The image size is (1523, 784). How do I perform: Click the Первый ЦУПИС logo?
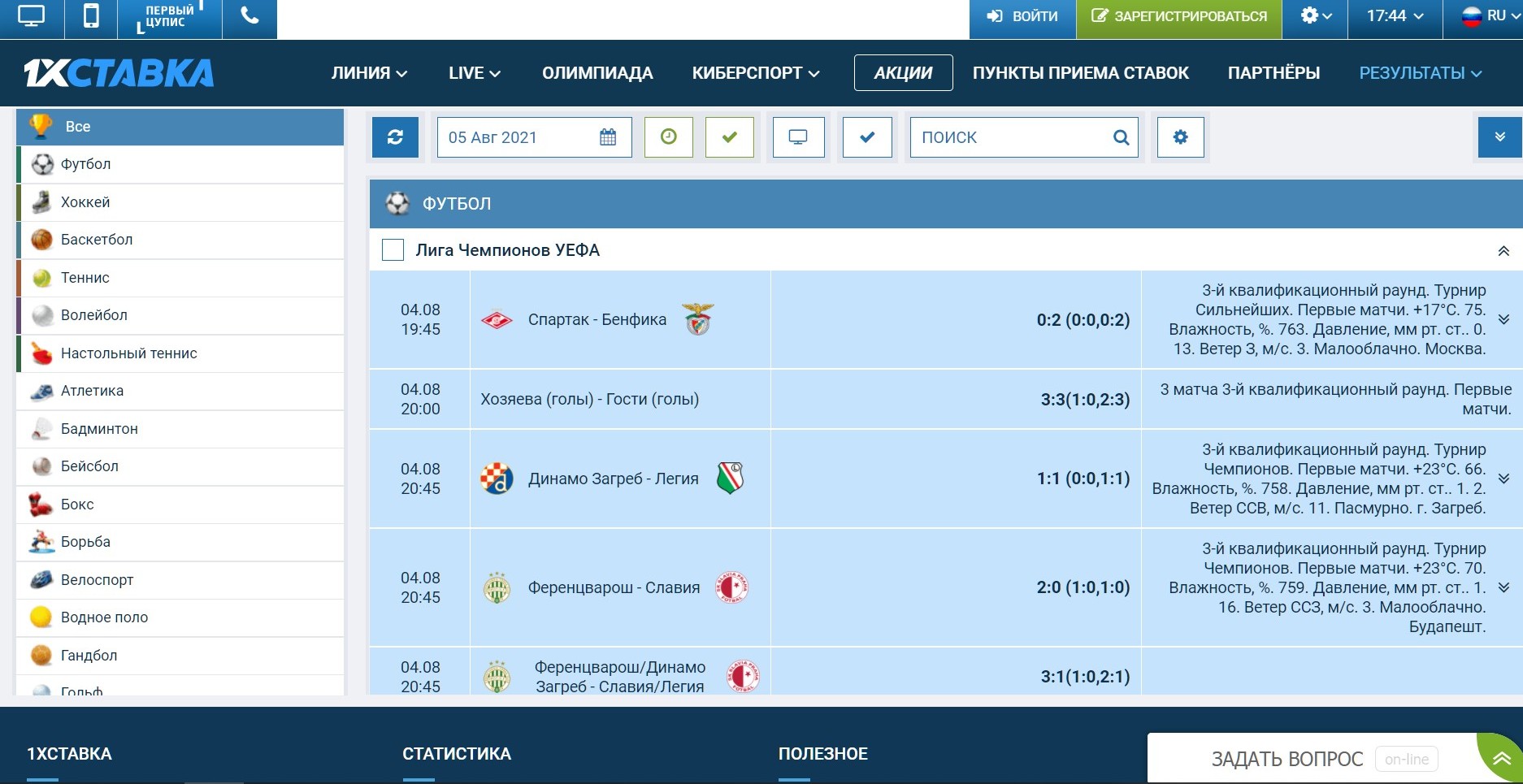170,16
